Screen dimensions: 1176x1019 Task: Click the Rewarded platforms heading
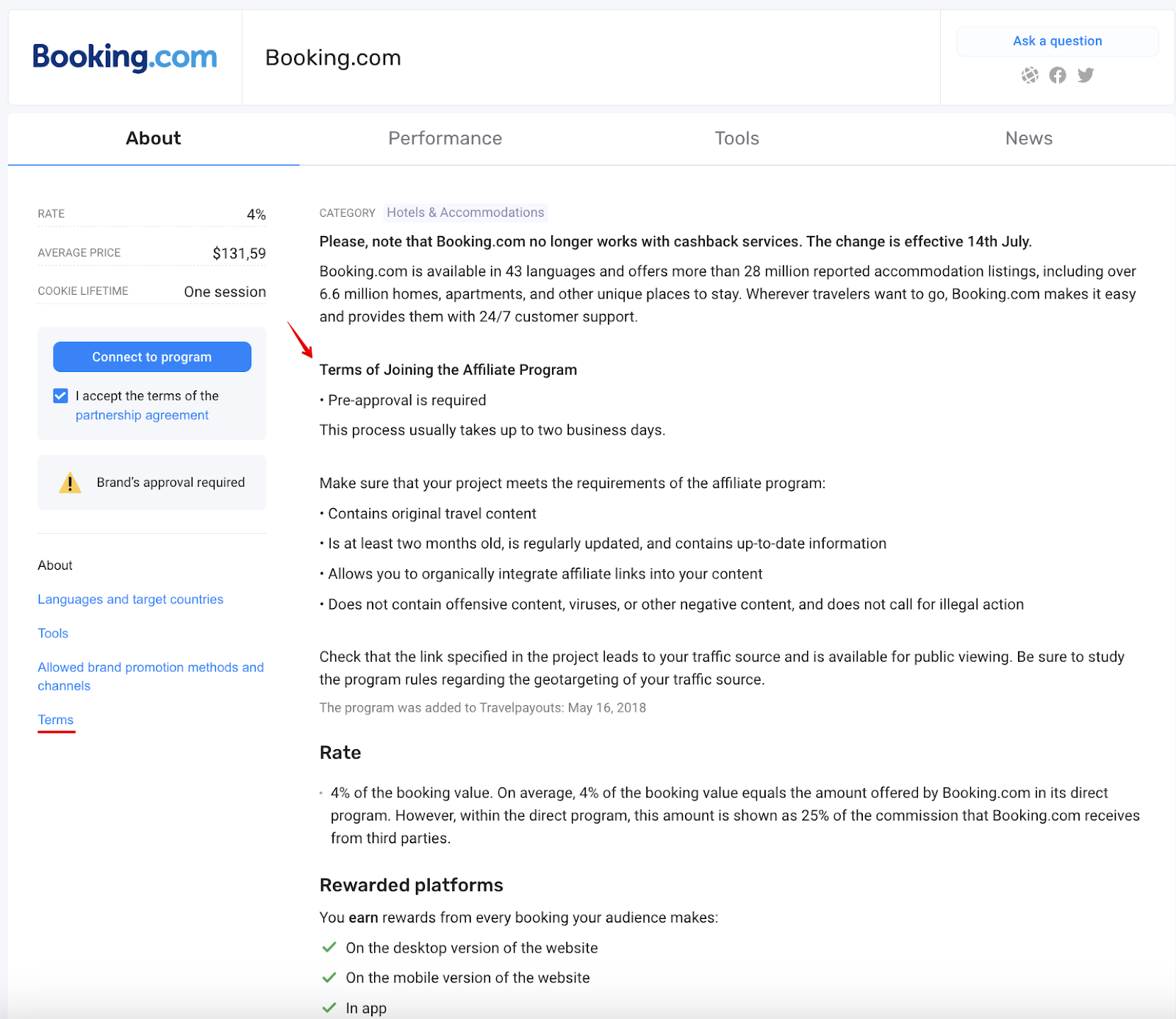[x=412, y=885]
